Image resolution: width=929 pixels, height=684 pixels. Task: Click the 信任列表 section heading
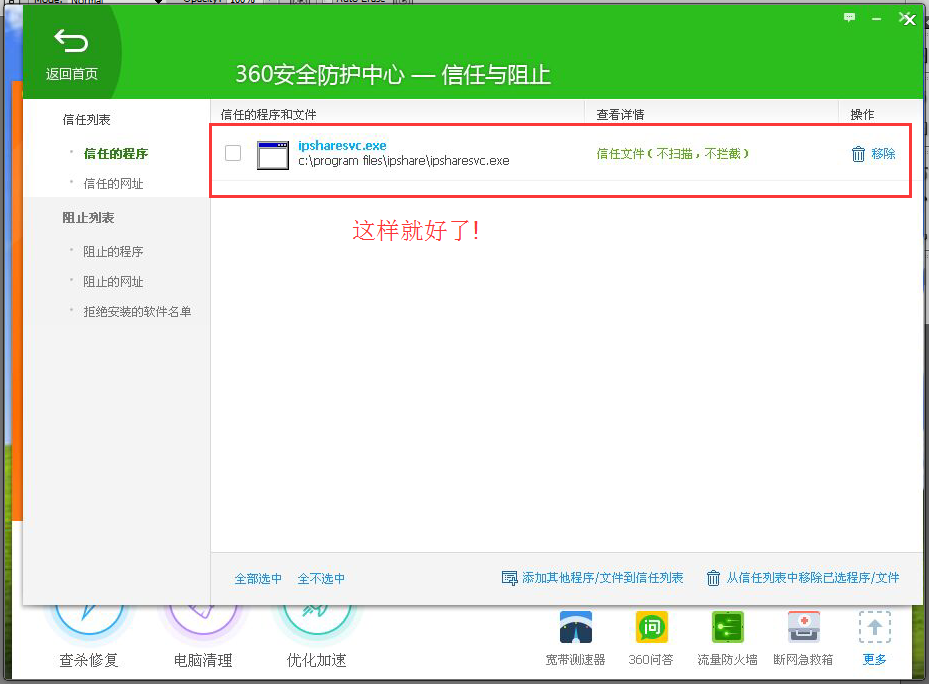tap(87, 120)
